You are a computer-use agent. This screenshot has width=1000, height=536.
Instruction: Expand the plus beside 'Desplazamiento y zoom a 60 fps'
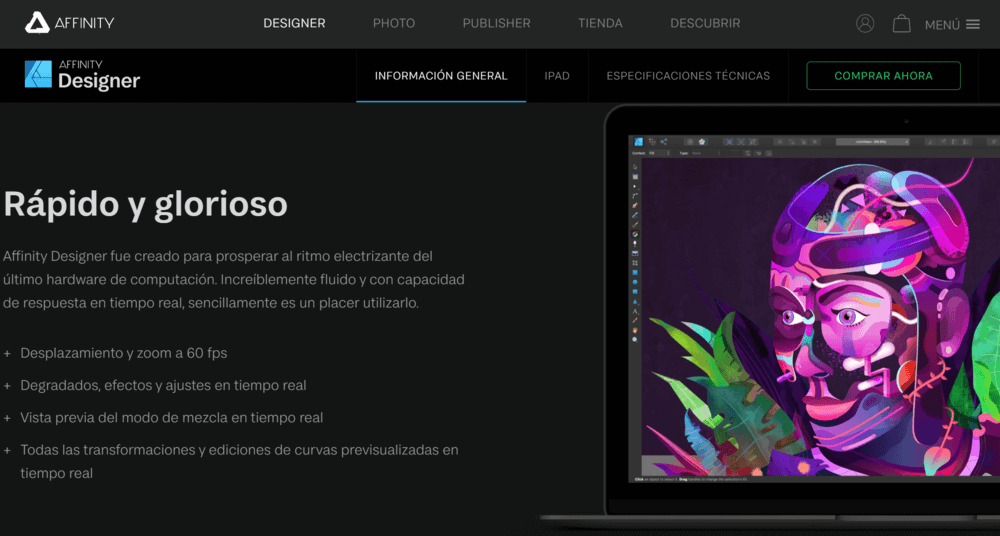[x=8, y=353]
